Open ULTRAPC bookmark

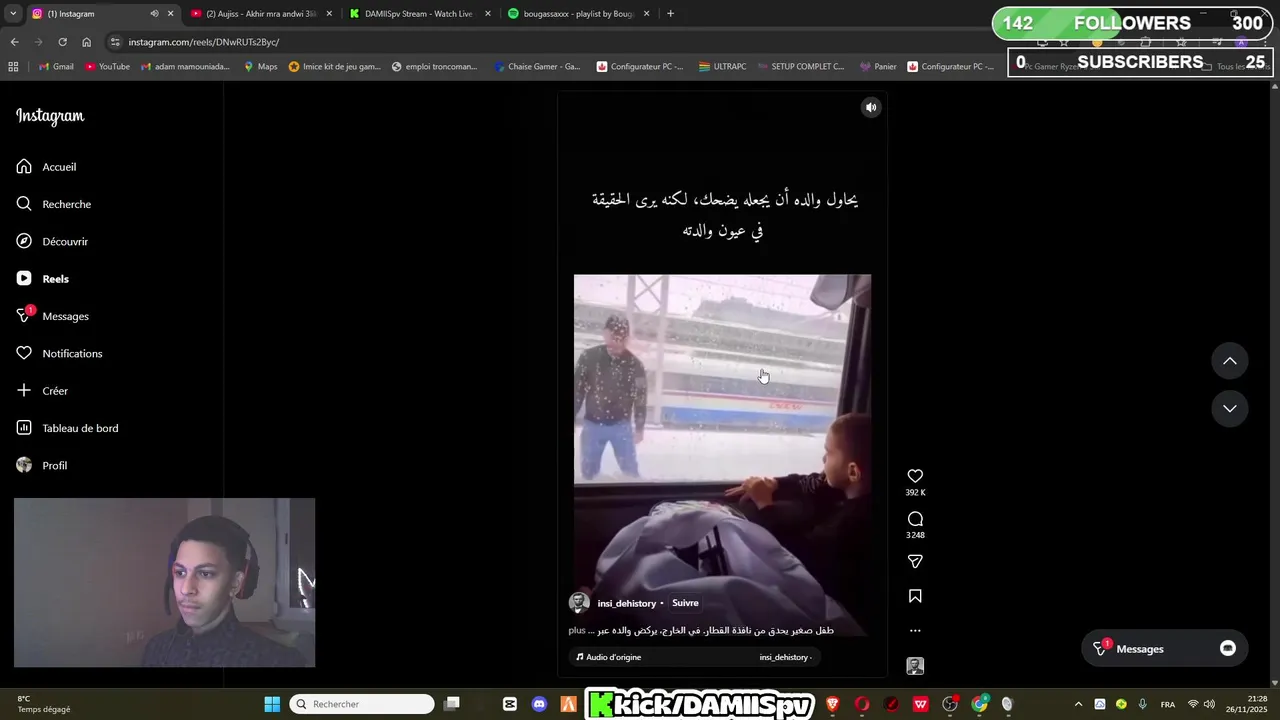point(722,67)
